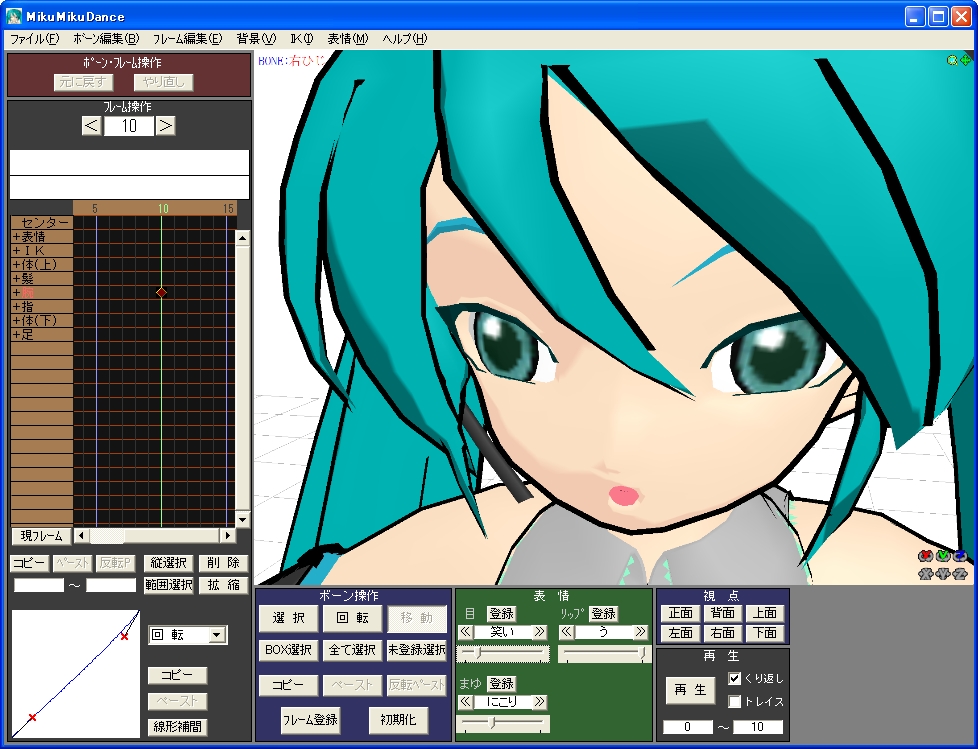Click the 回転 bone rotate button

[352, 618]
